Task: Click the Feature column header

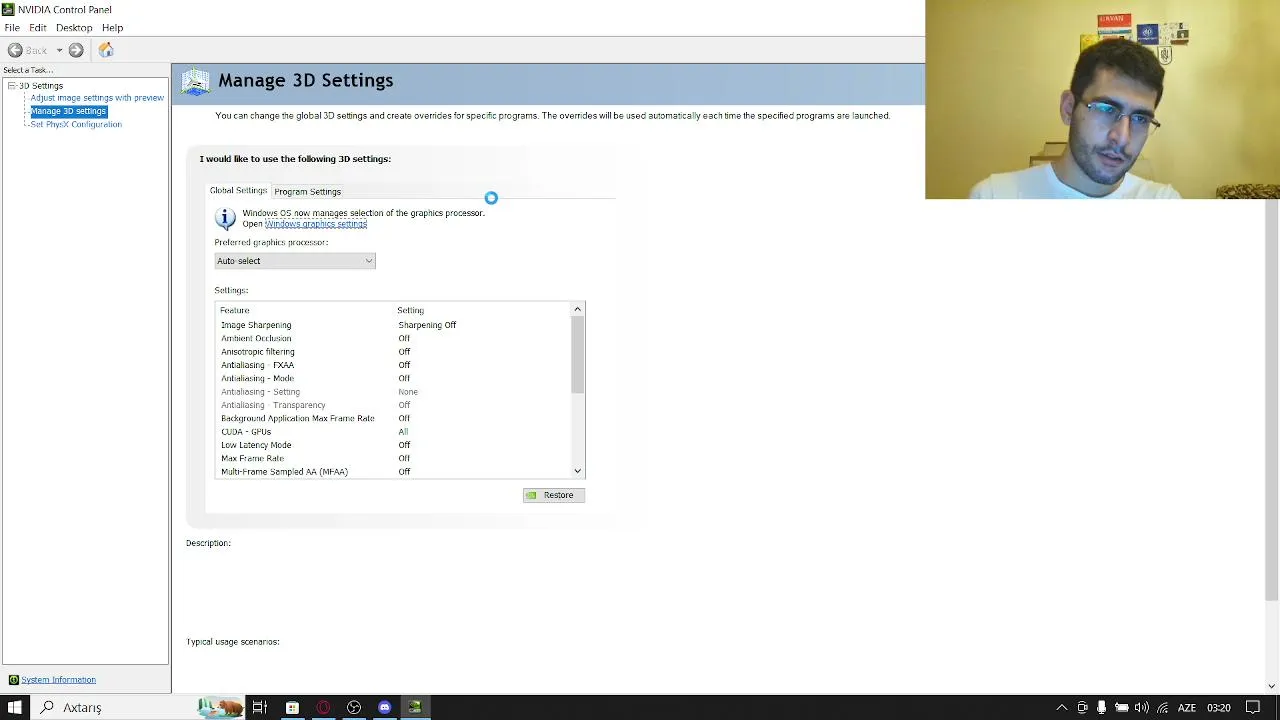Action: pyautogui.click(x=235, y=310)
